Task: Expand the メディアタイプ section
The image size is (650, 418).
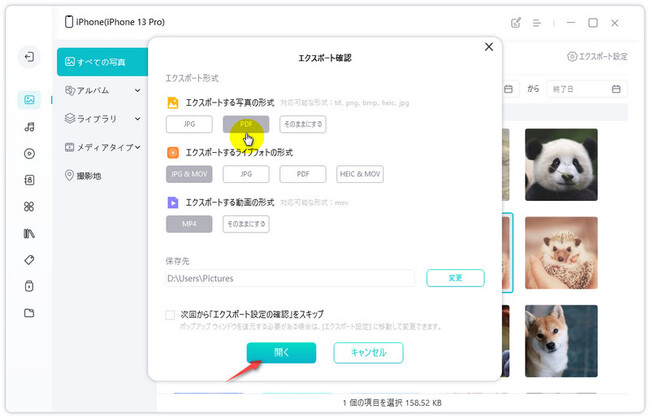Action: click(102, 147)
